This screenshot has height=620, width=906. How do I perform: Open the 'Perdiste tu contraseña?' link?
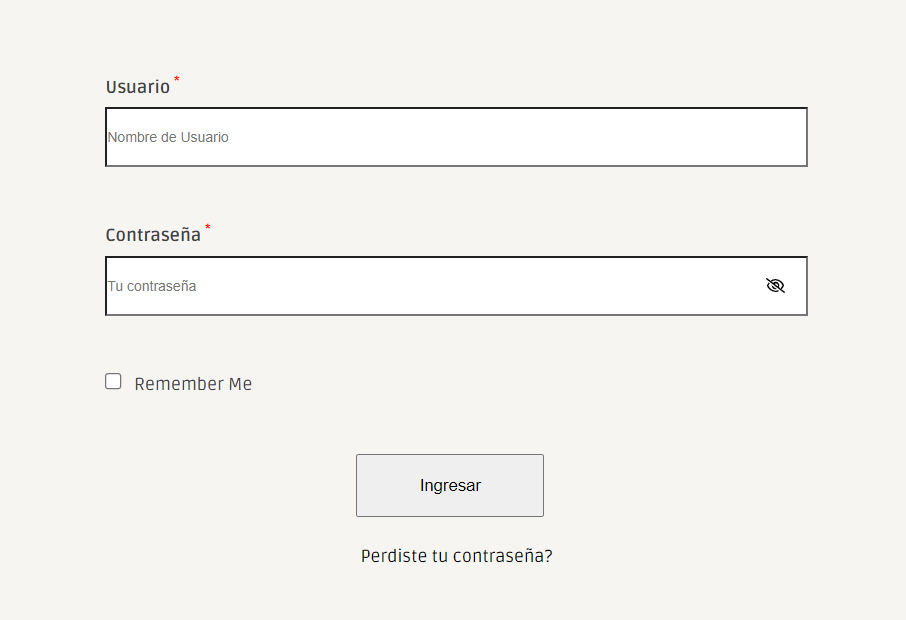pos(456,556)
